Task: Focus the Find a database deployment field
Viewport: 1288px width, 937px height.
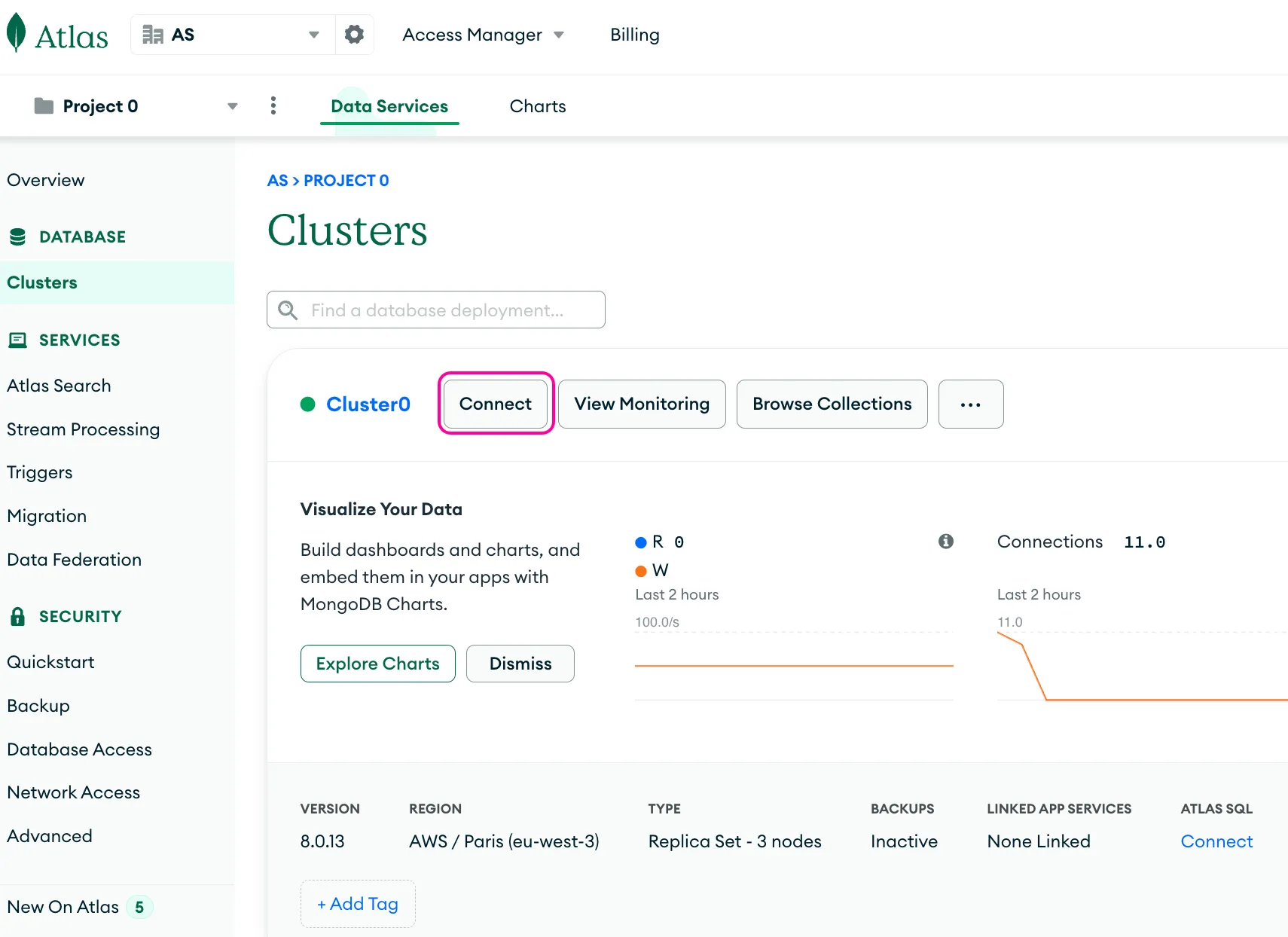Action: pyautogui.click(x=436, y=310)
